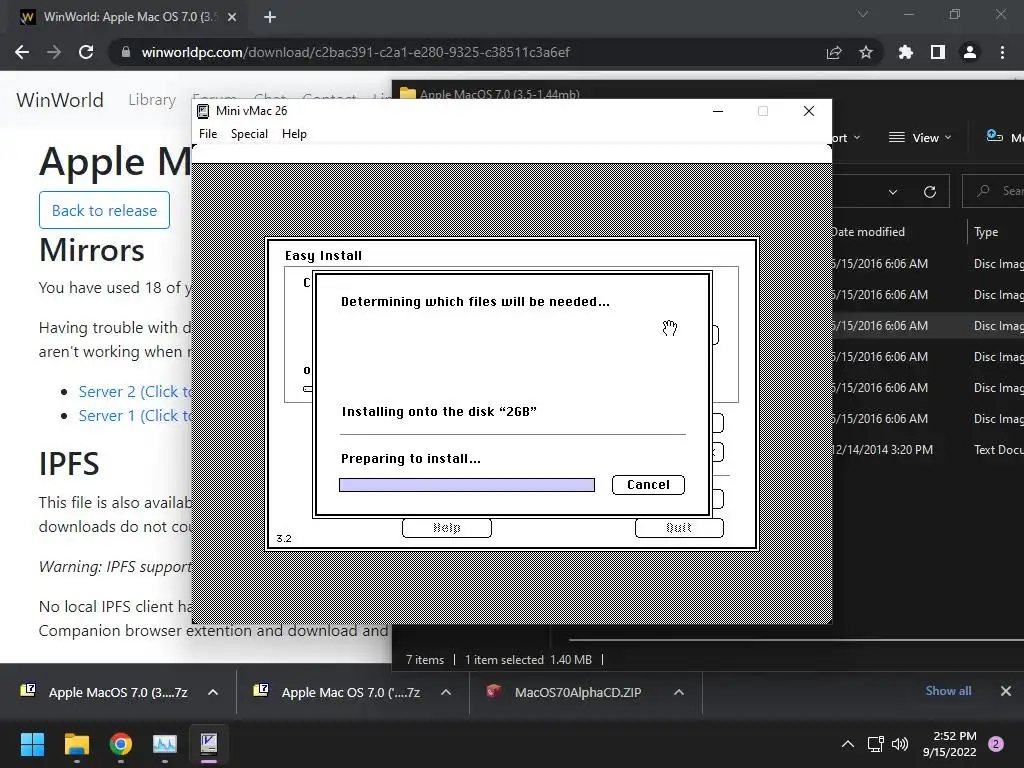Click the Mini vMac taskbar icon
The height and width of the screenshot is (768, 1024).
coord(209,744)
